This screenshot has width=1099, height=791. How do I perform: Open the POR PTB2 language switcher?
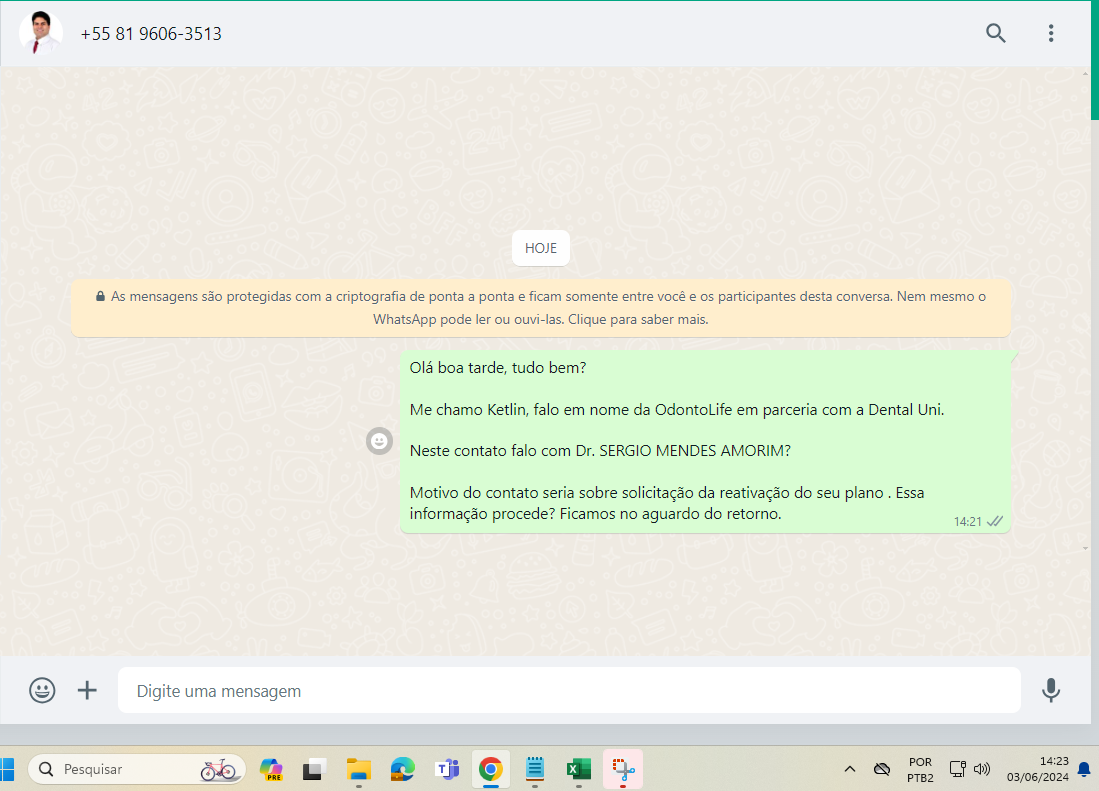click(920, 769)
